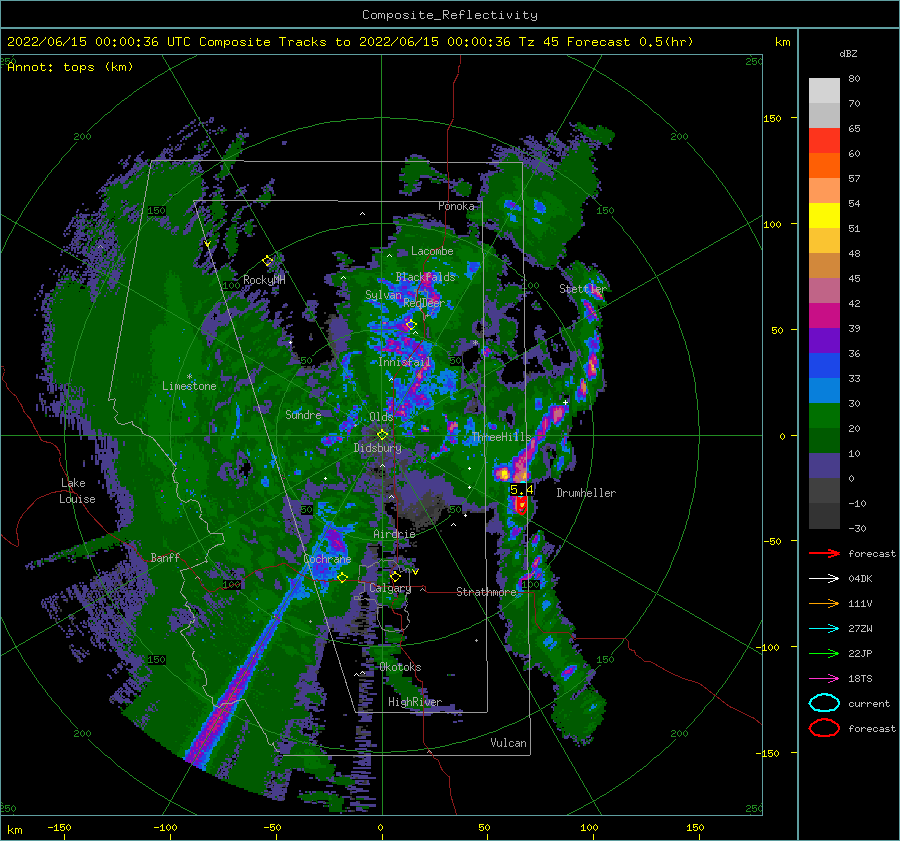Image resolution: width=900 pixels, height=841 pixels.
Task: Click the HighRiver town label
Action: pyautogui.click(x=414, y=702)
